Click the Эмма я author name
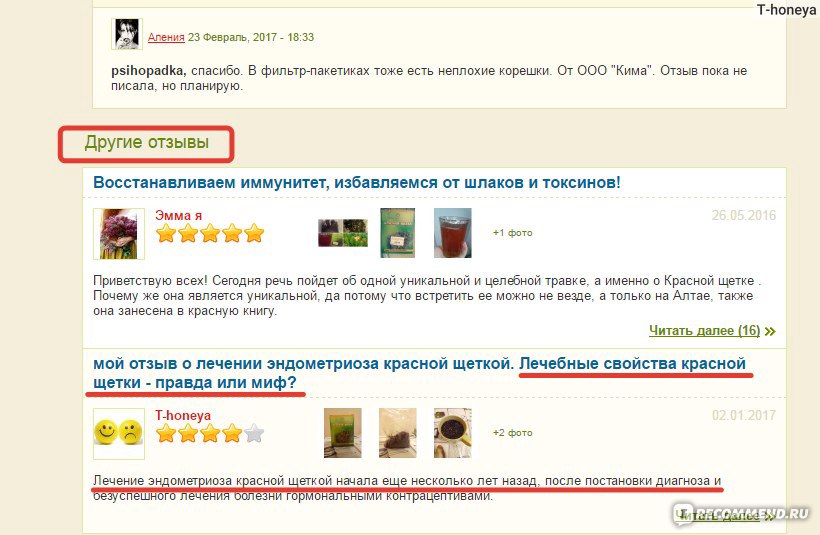 [x=178, y=215]
